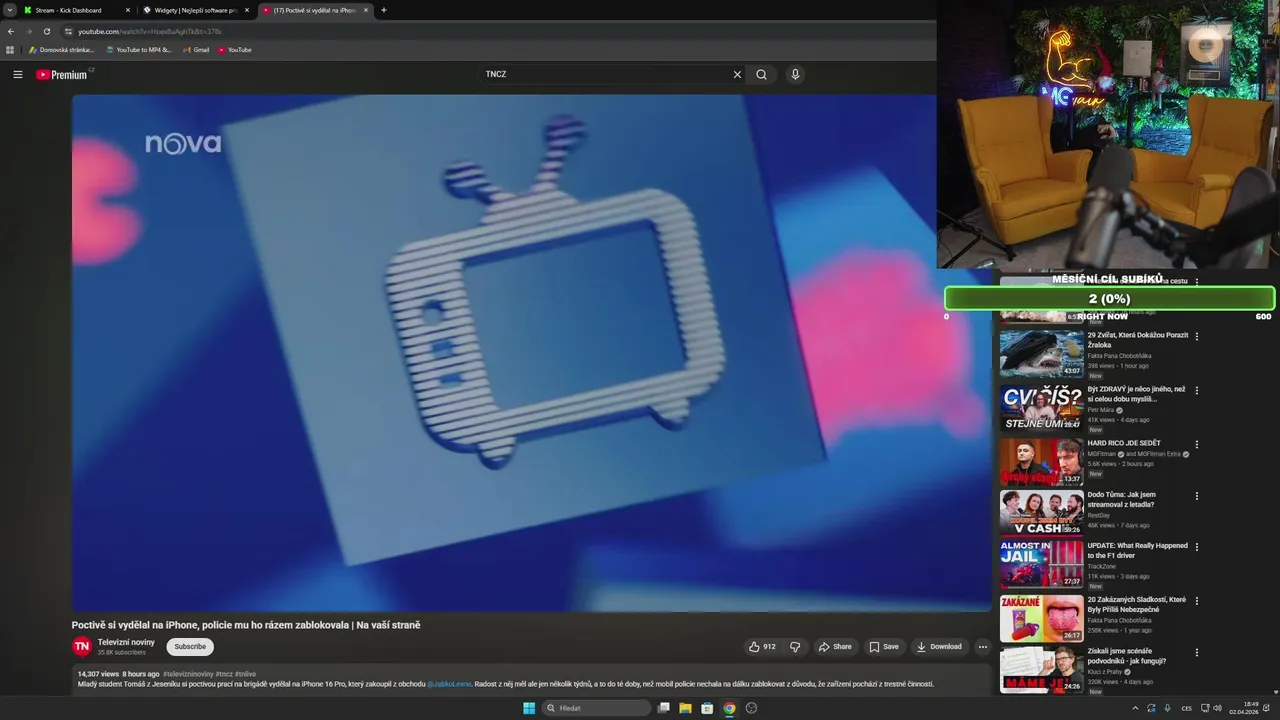Open Task View on taskbar
The height and width of the screenshot is (720, 1280).
tap(663, 708)
